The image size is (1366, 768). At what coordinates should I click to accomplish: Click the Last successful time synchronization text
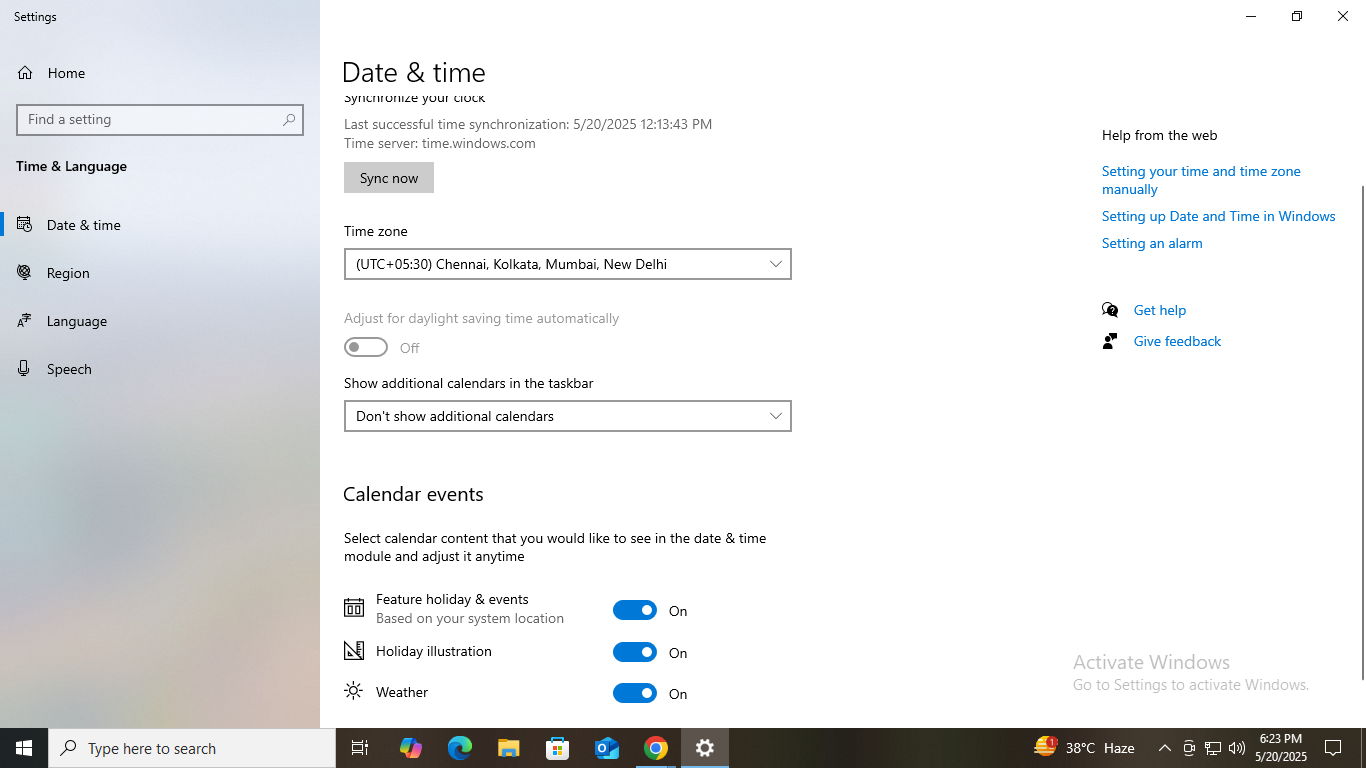click(x=528, y=124)
